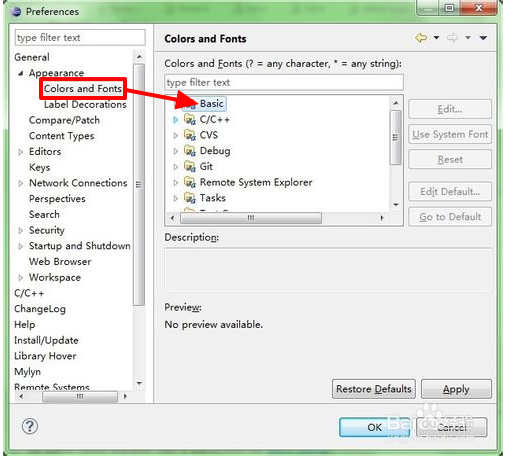
Task: Click the help question mark icon
Action: click(x=30, y=426)
